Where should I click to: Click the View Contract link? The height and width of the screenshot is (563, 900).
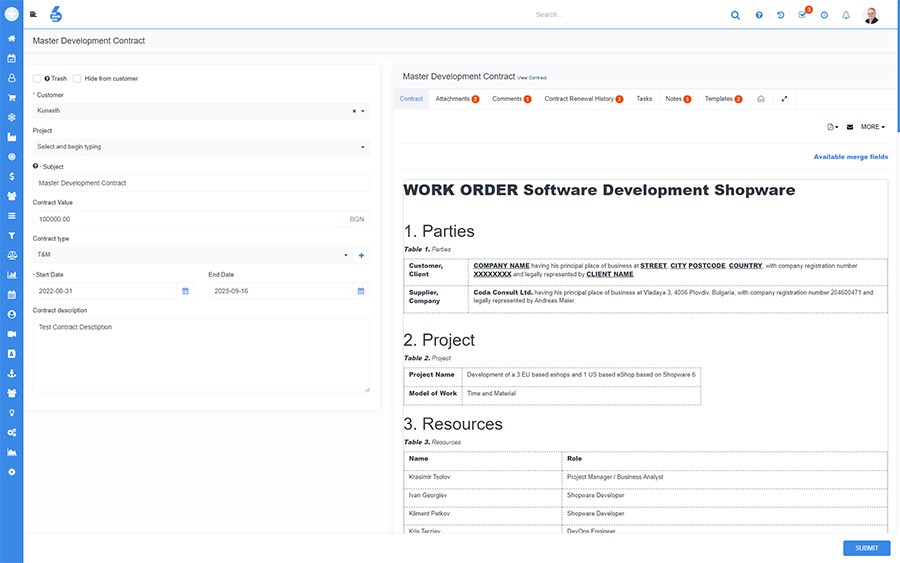pos(532,77)
